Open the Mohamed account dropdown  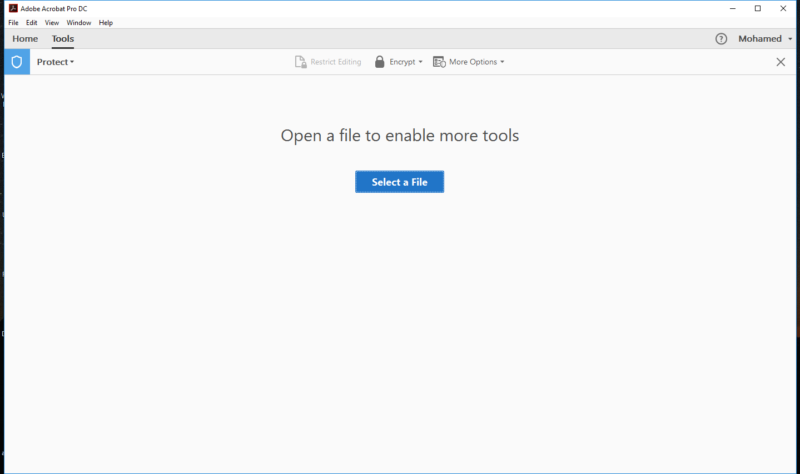coord(765,39)
